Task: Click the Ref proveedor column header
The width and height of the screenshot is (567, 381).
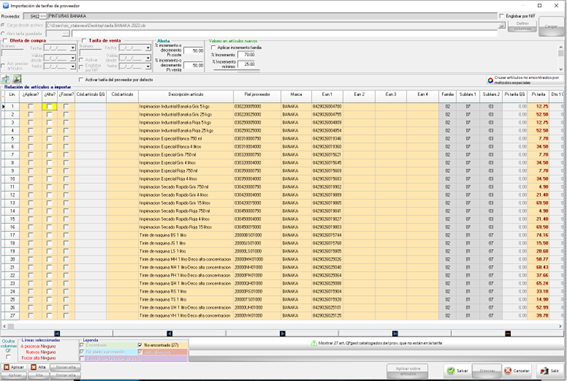Action: tap(257, 96)
